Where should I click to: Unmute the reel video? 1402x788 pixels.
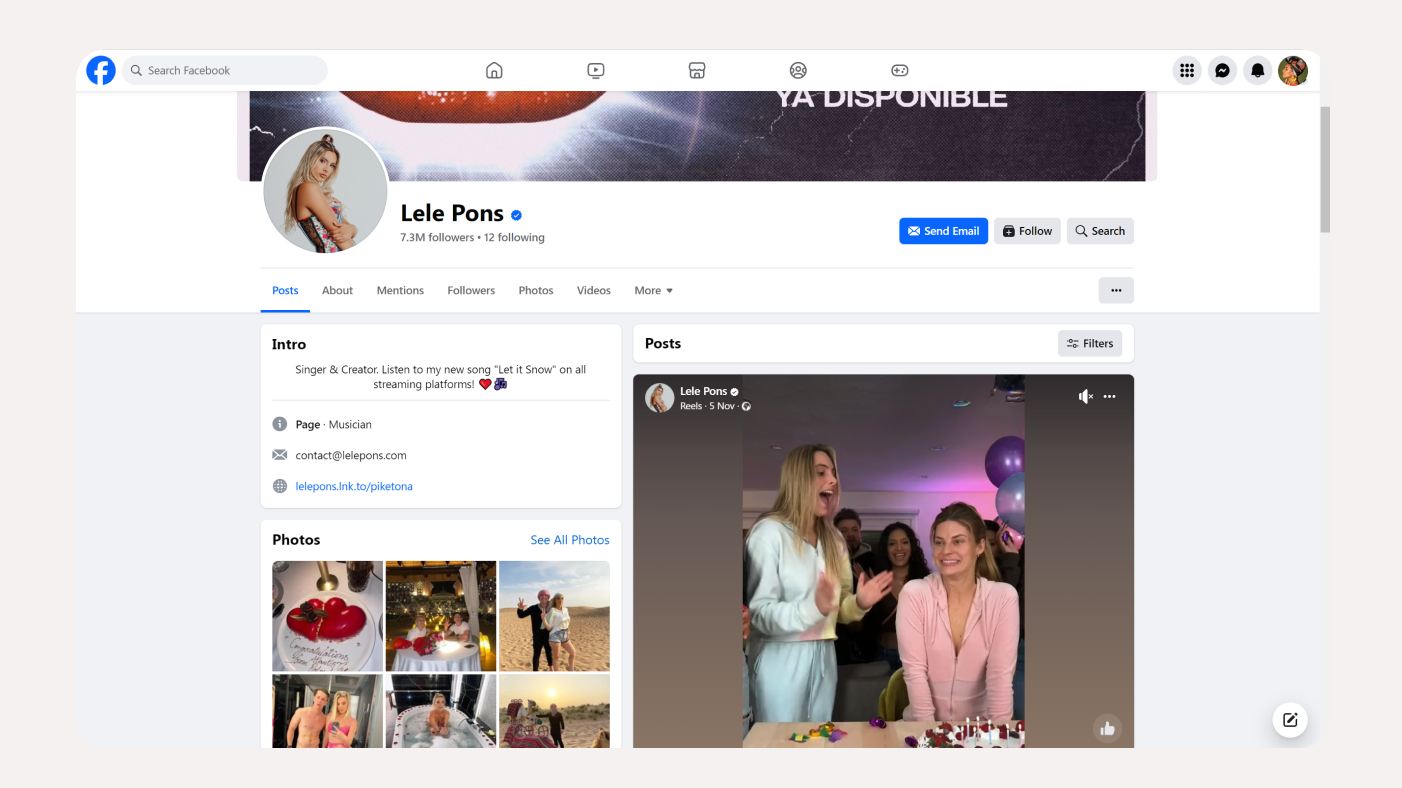(1085, 397)
